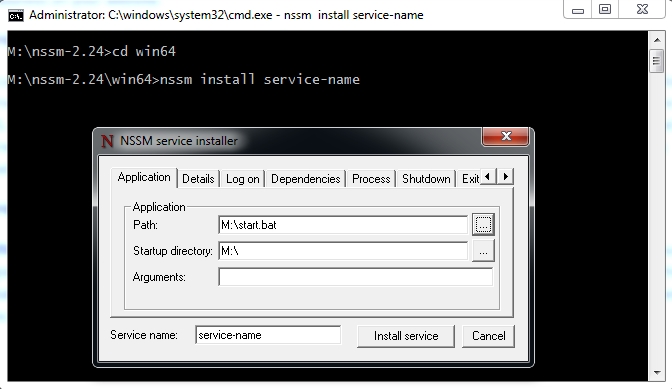Move tab strip back with left arrow

tap(488, 177)
